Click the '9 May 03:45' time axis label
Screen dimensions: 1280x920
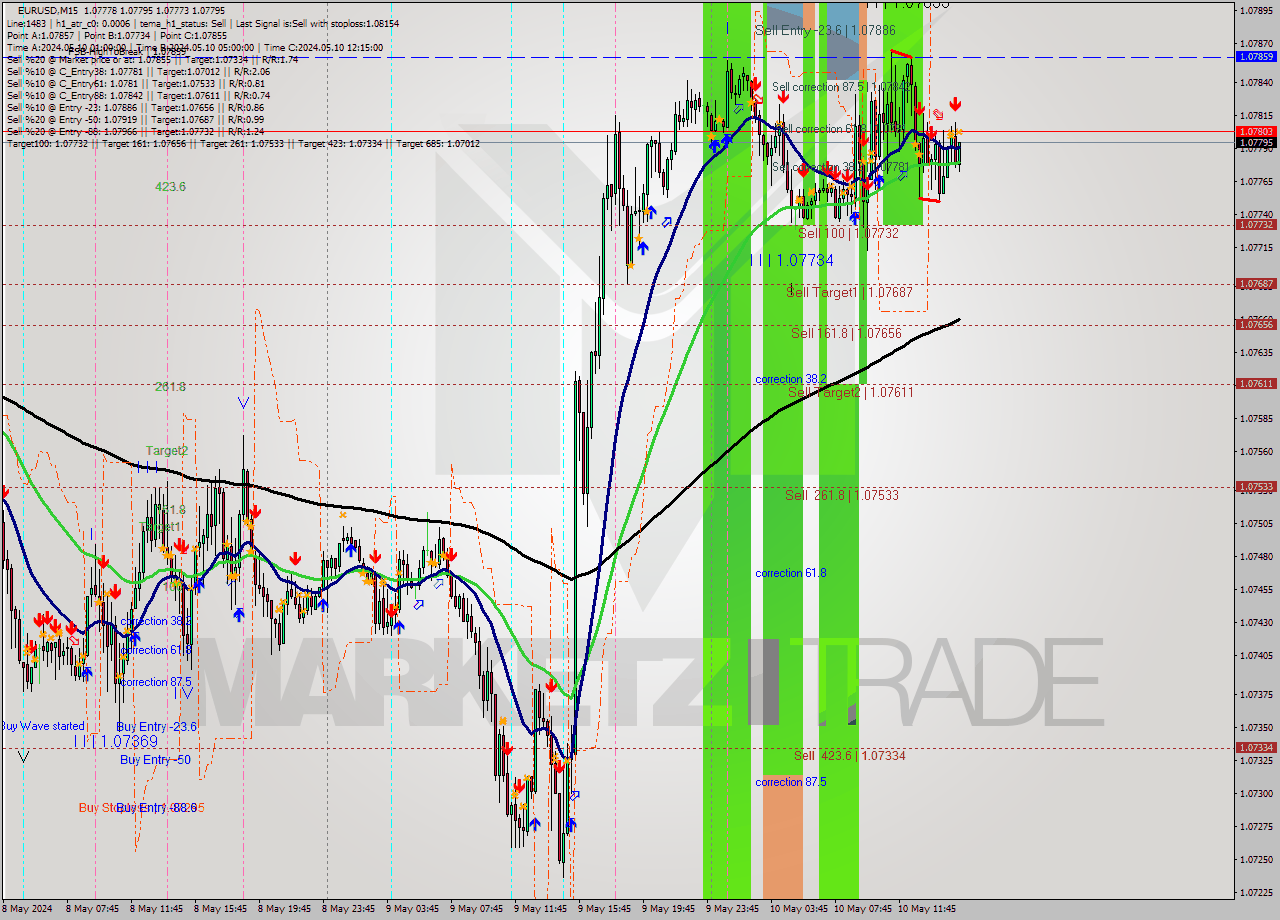click(x=410, y=909)
